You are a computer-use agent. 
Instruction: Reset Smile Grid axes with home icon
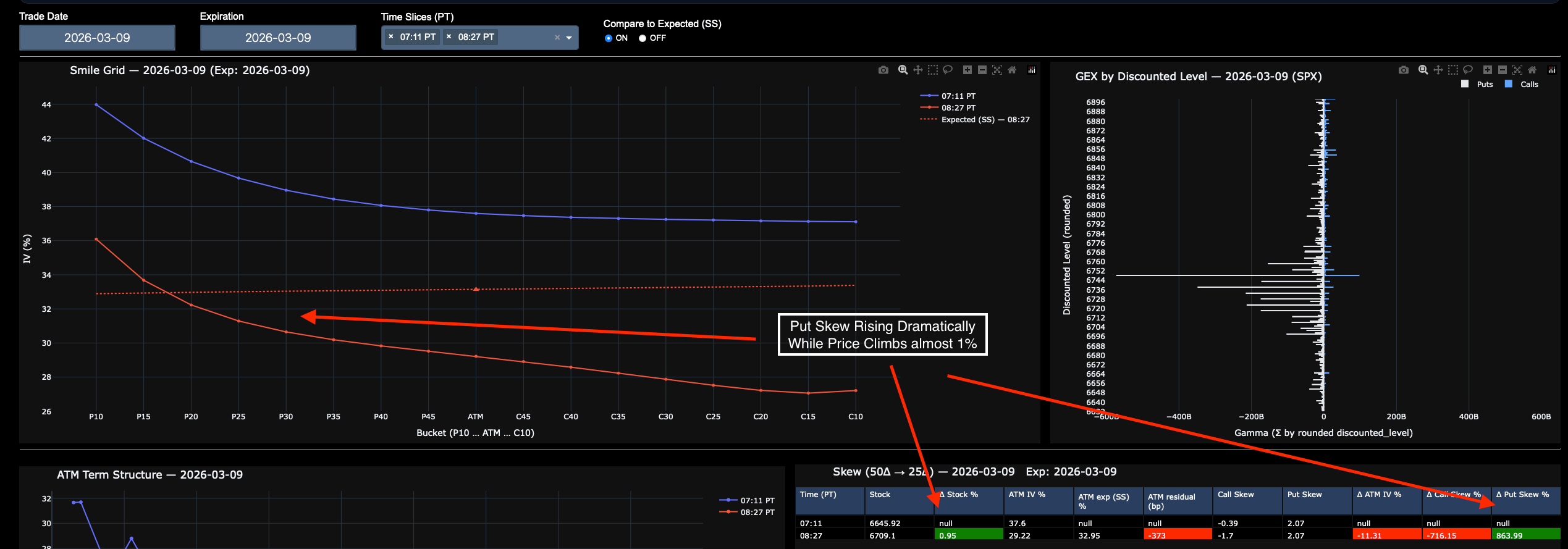1012,70
